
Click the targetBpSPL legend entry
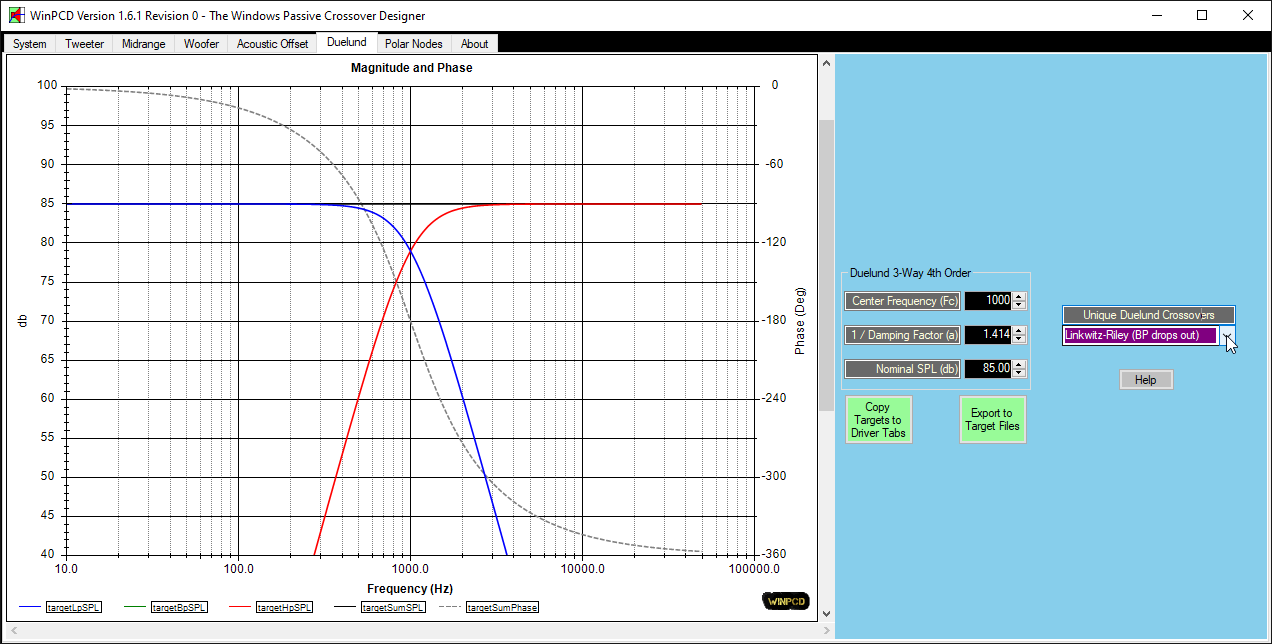(179, 607)
